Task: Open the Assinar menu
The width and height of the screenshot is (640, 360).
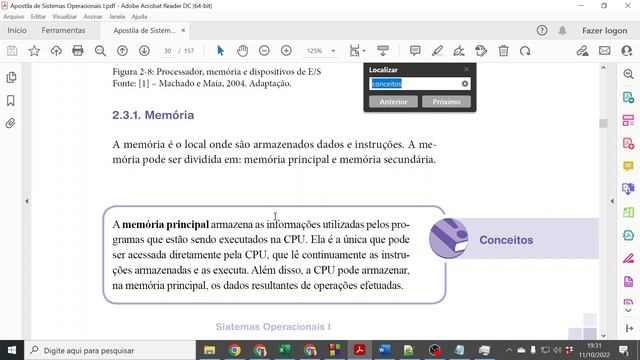Action: (93, 17)
